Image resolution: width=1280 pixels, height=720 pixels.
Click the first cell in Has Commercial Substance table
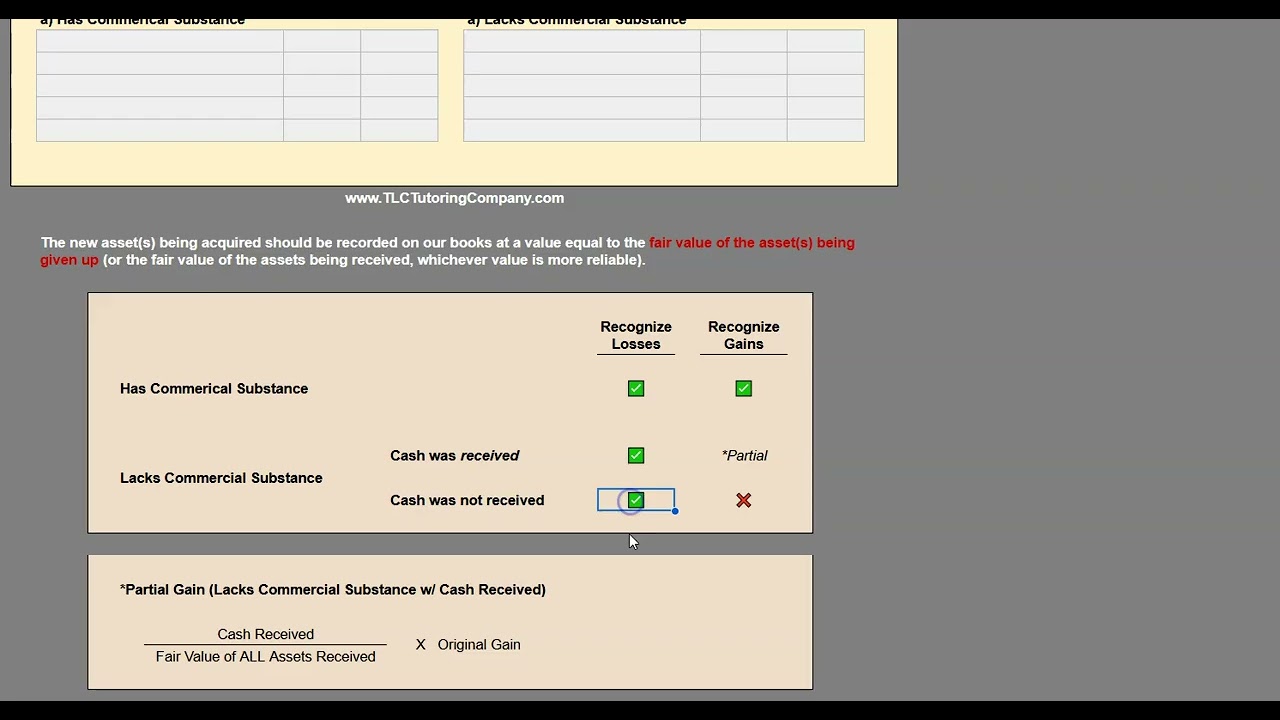click(160, 41)
